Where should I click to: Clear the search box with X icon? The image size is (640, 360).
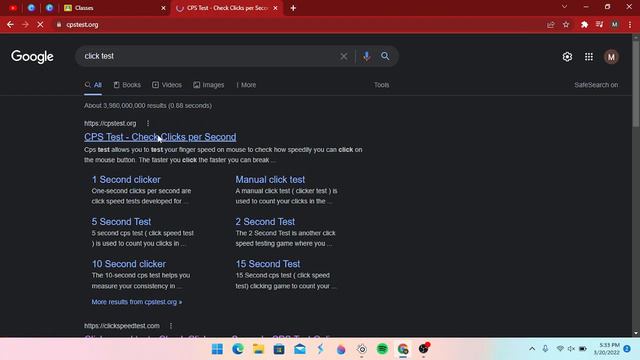(344, 56)
